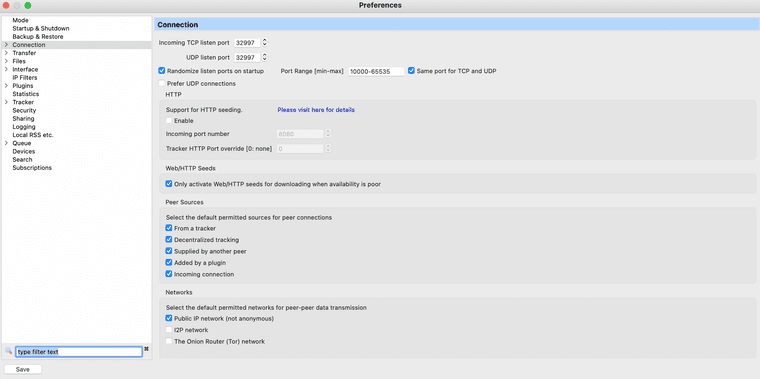
Task: Uncheck Same port for TCP and UDP
Action: tap(412, 70)
